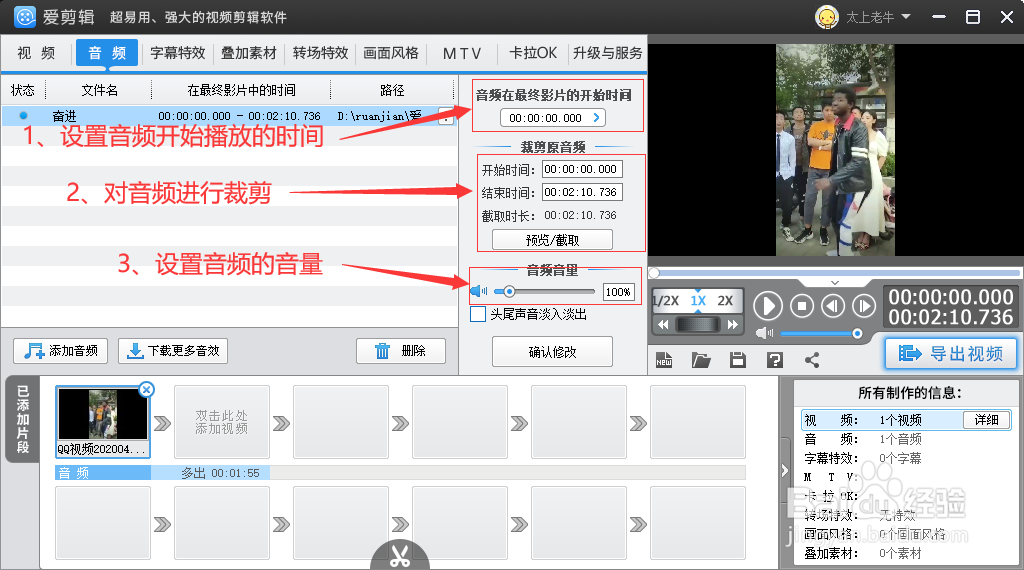
Task: Select the 奋进 audio file row
Action: (x=229, y=116)
